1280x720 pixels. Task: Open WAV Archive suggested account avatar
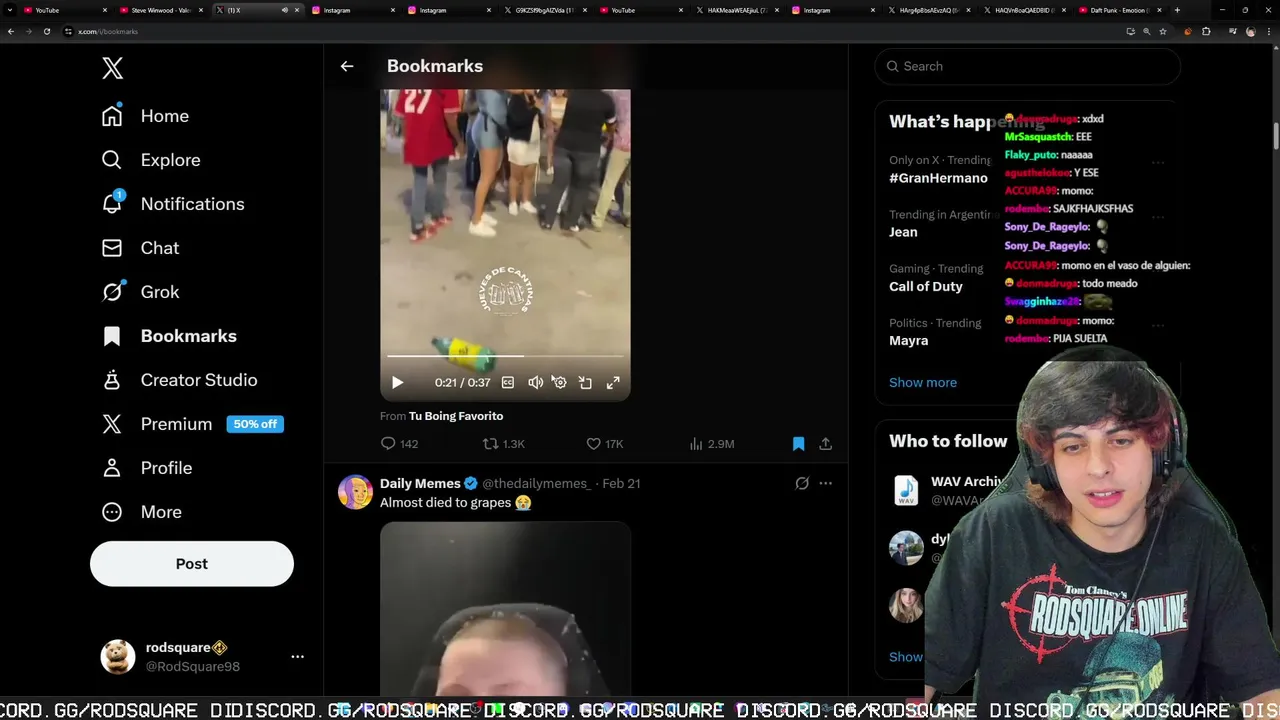(x=906, y=490)
